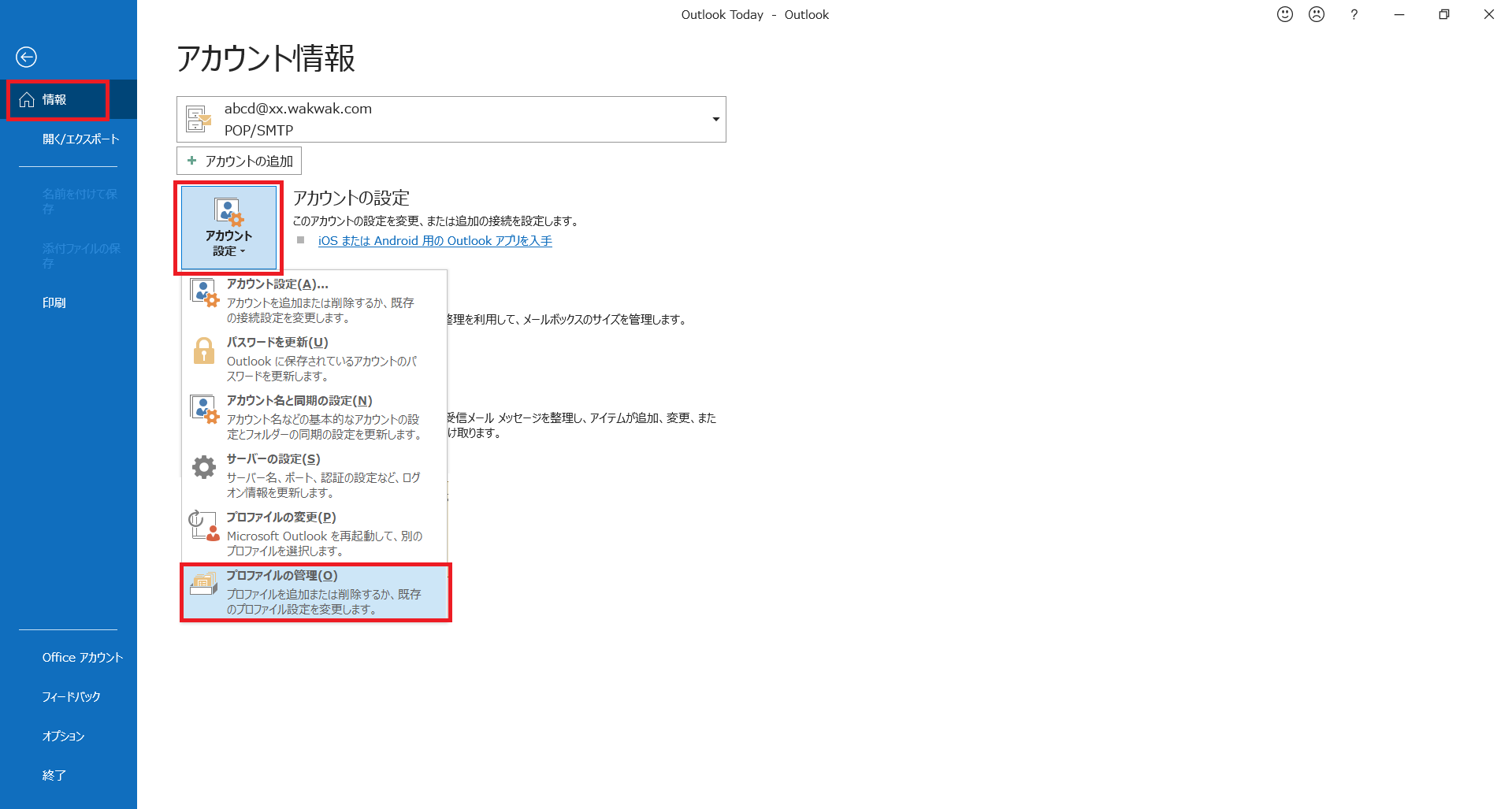Click the profile switch icon for プロファイルの変更
1512x809 pixels.
[x=204, y=525]
